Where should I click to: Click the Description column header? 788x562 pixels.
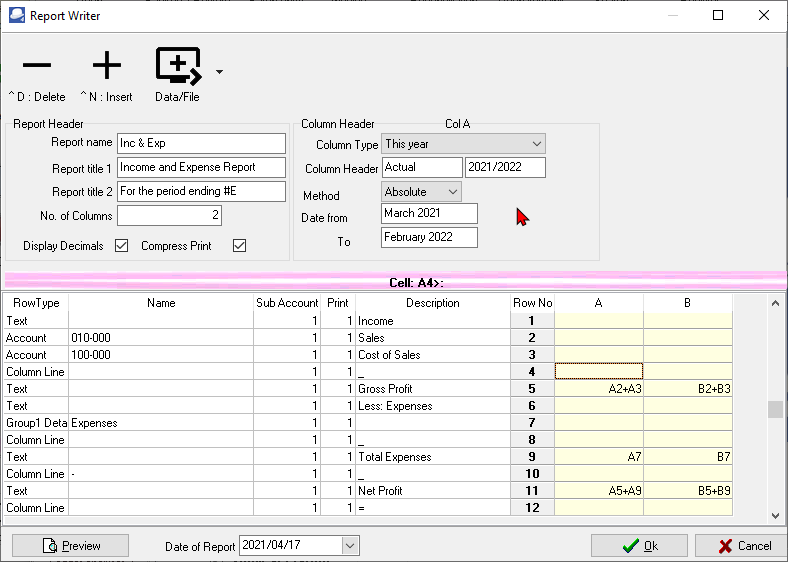click(433, 303)
